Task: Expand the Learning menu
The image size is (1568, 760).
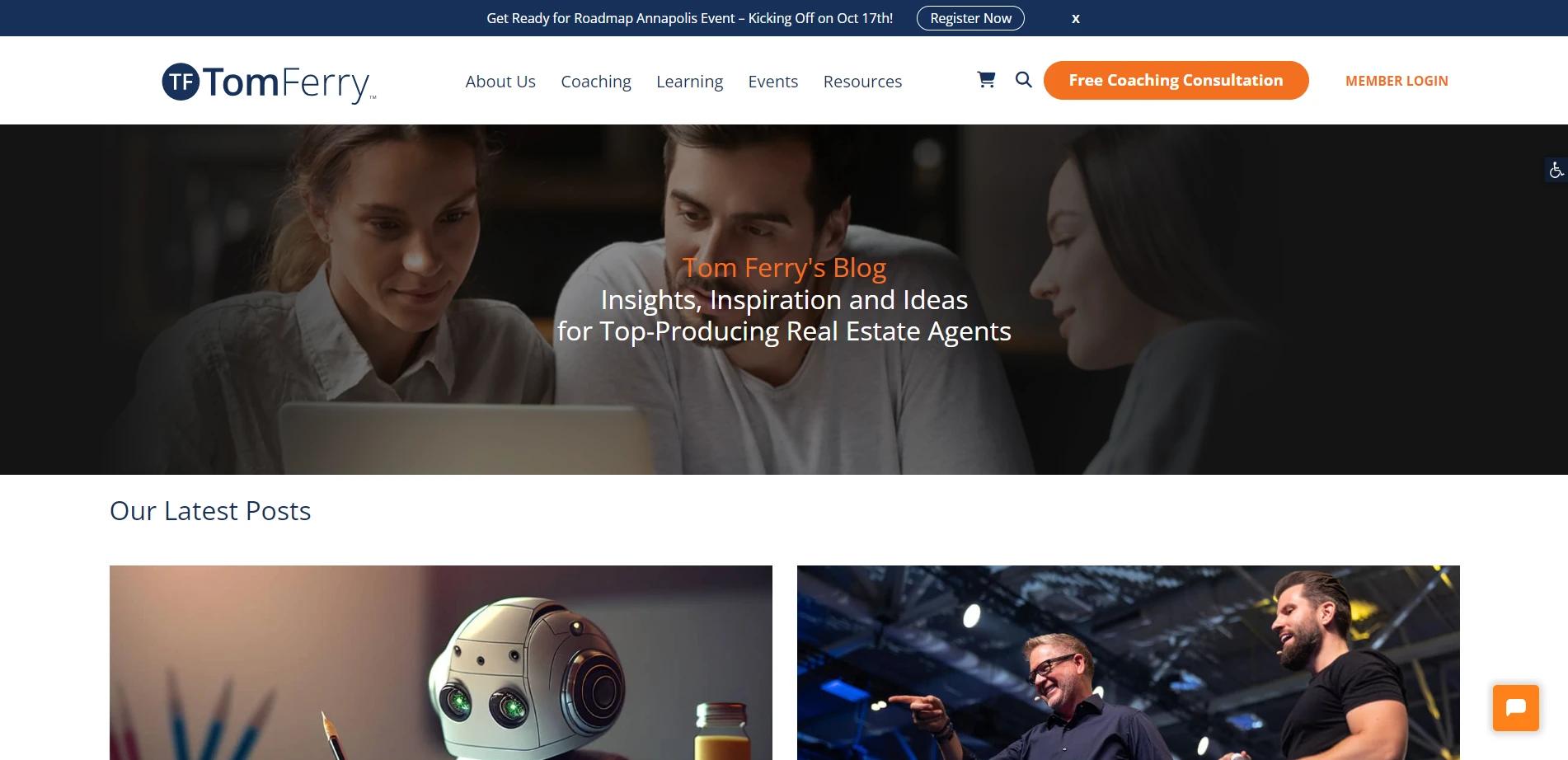Action: (689, 82)
